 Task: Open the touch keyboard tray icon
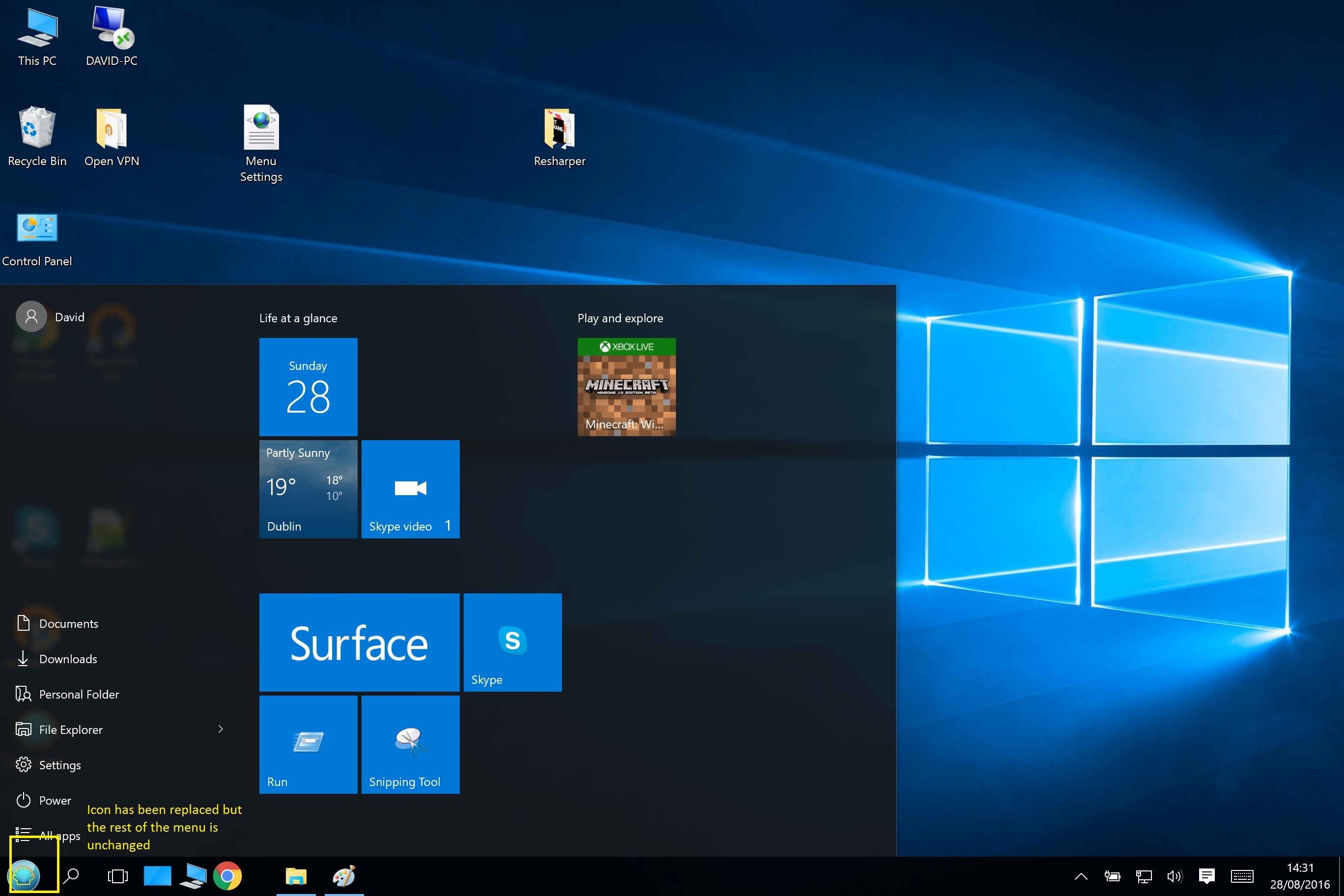[x=1242, y=876]
